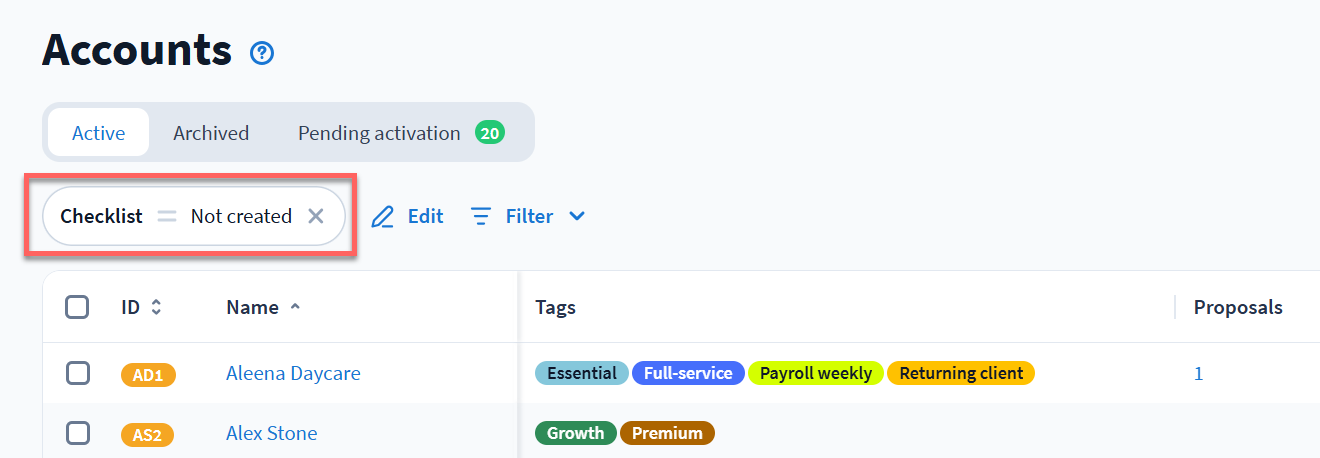The image size is (1320, 458).
Task: Click the AD1 account ID badge
Action: point(148,375)
